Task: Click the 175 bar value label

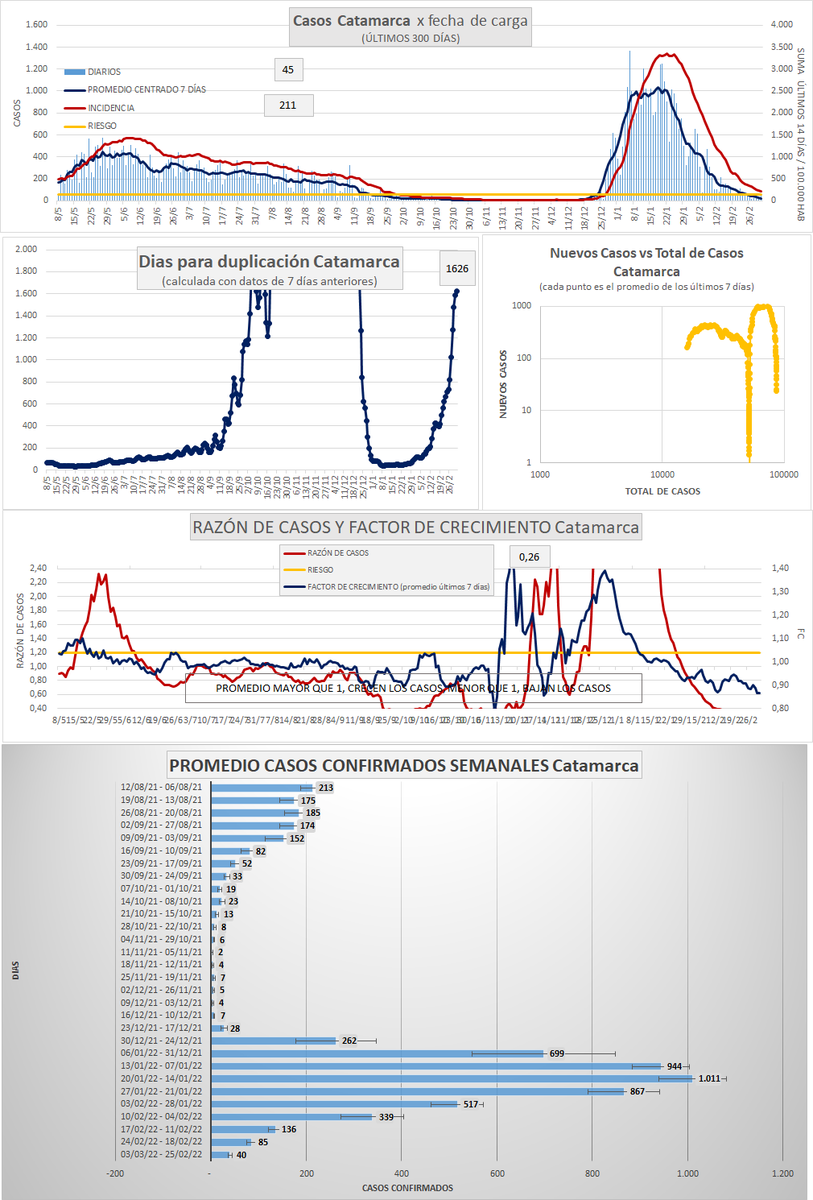Action: [307, 801]
